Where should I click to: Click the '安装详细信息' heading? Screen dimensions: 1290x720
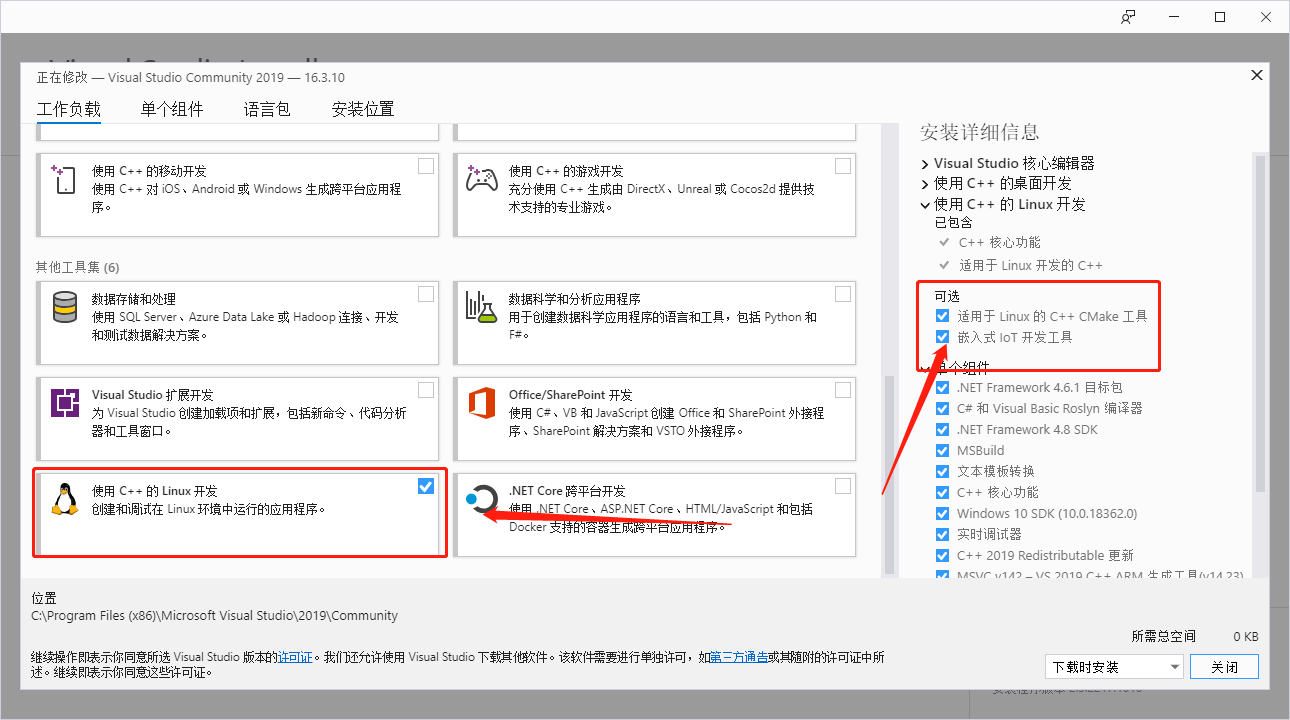[980, 132]
